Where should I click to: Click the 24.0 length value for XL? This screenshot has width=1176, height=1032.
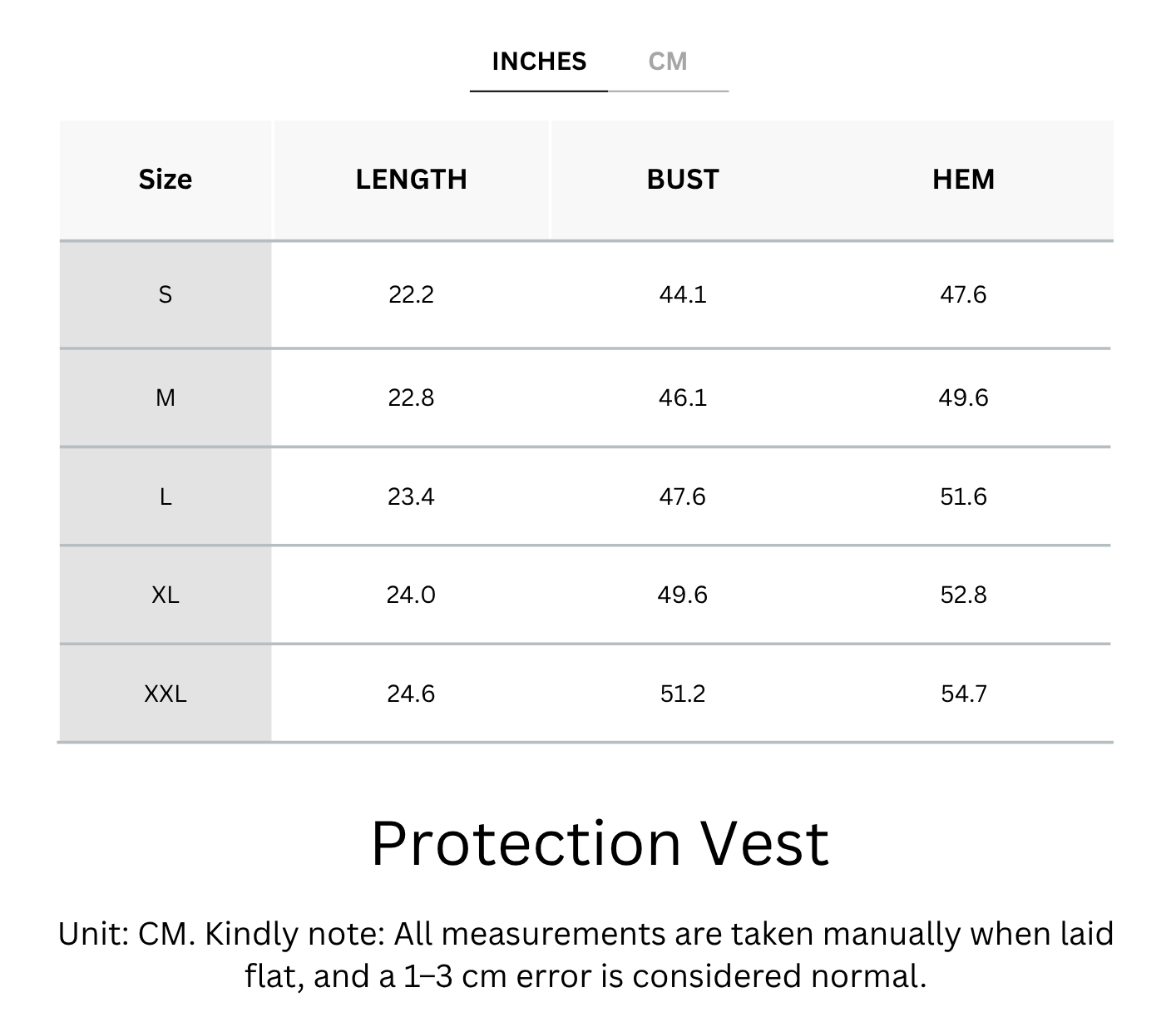411,595
